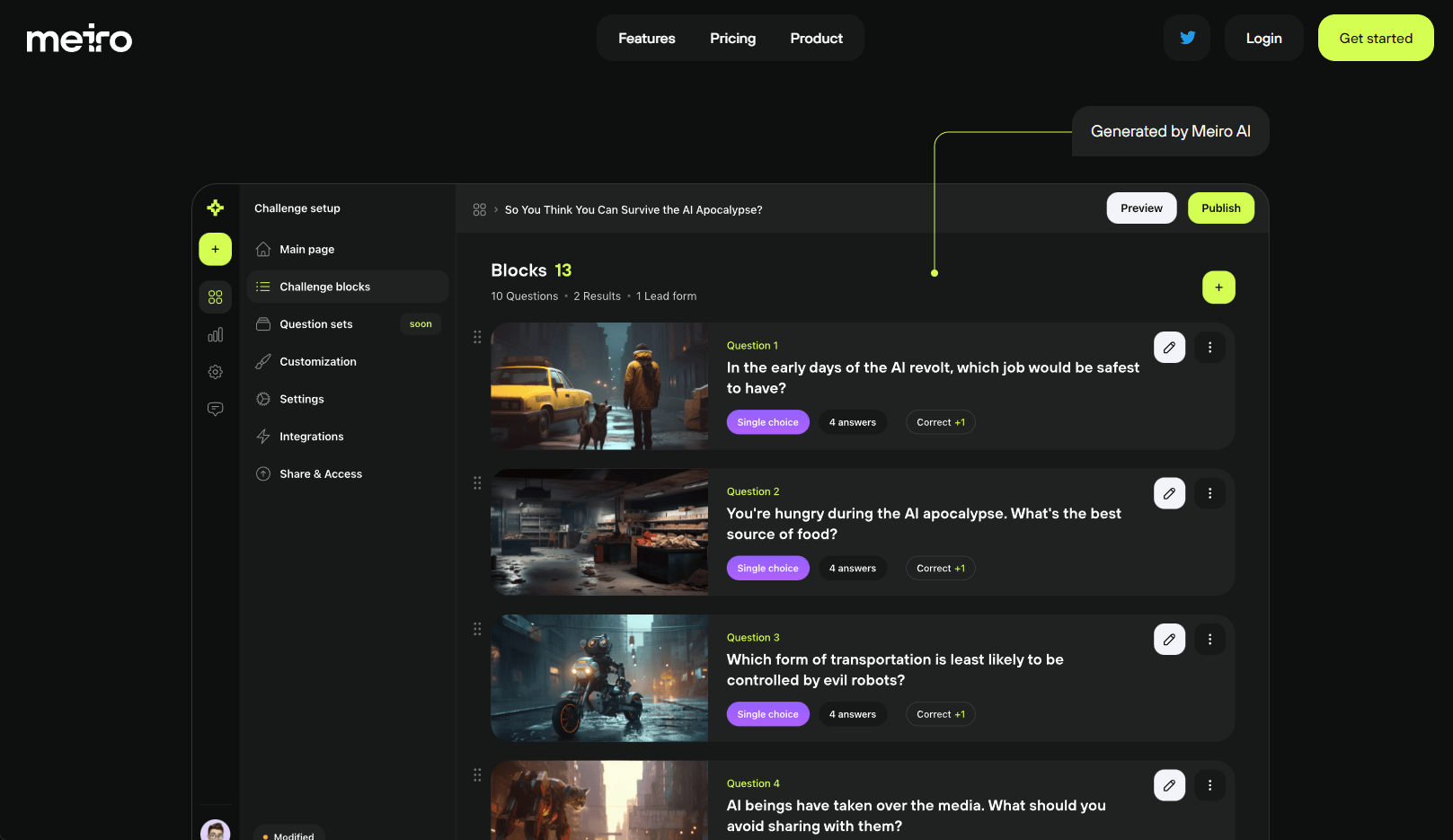Grab the drag handle for Question 4
Image resolution: width=1453 pixels, height=840 pixels.
477,774
